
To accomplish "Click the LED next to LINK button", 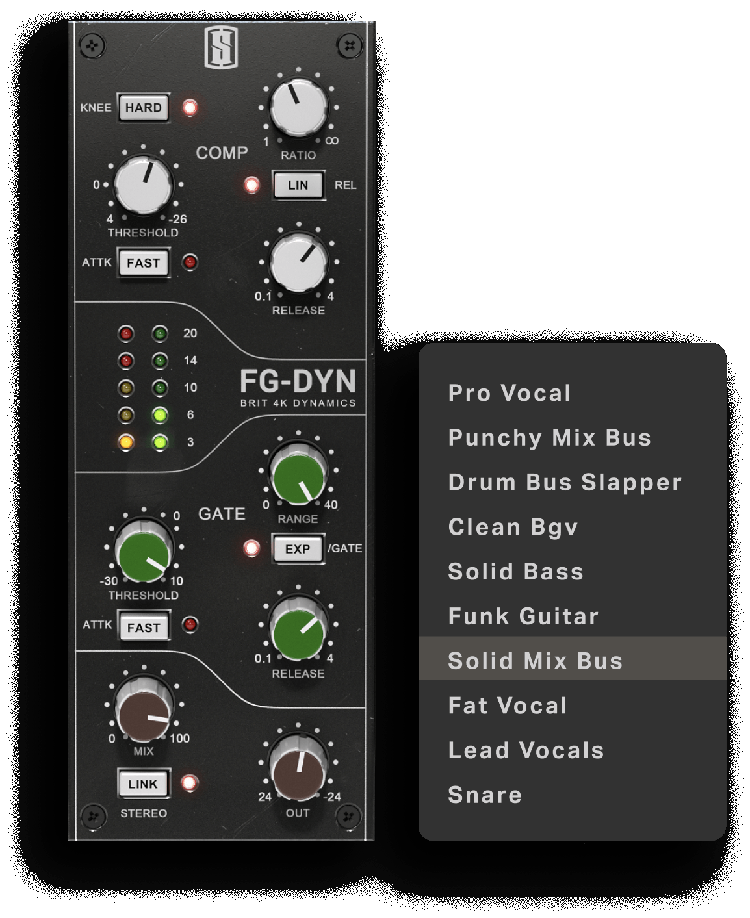I will (x=190, y=783).
